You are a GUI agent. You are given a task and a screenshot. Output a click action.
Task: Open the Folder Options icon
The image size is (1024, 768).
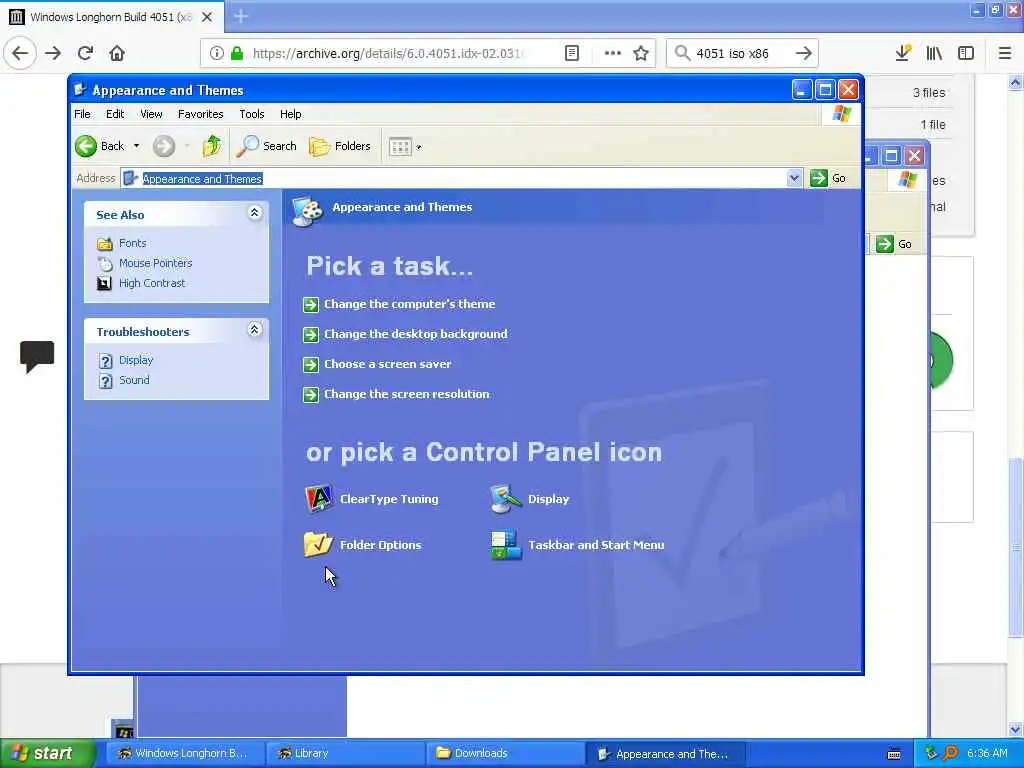[319, 545]
